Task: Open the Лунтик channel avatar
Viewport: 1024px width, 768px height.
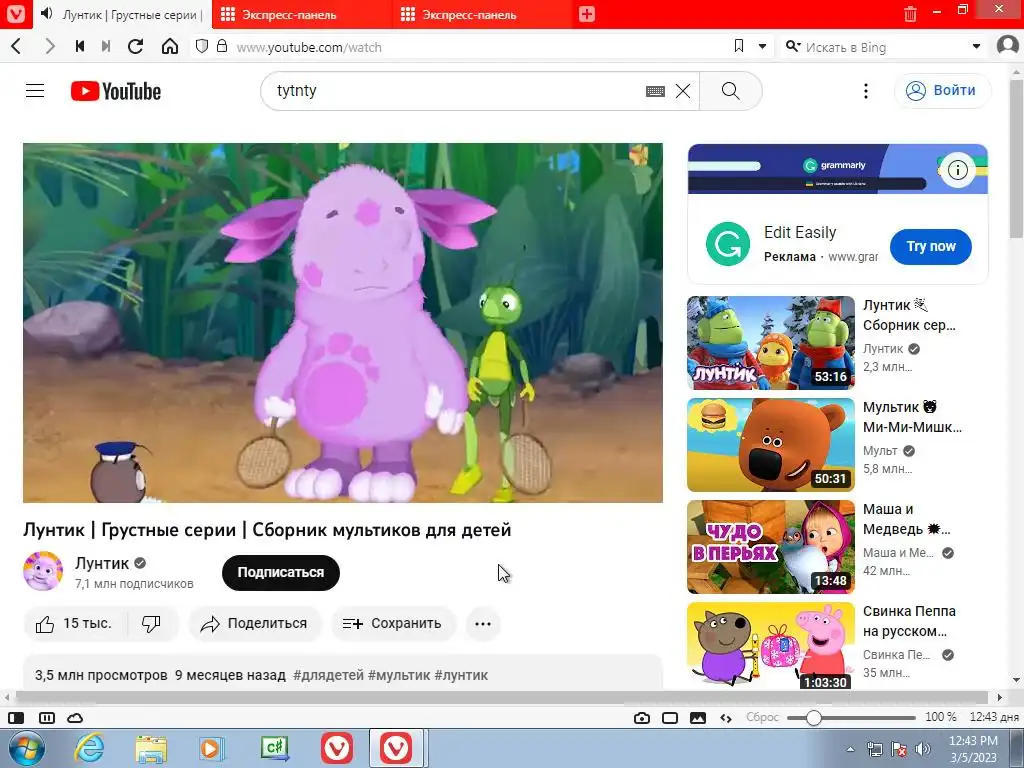Action: click(x=43, y=571)
